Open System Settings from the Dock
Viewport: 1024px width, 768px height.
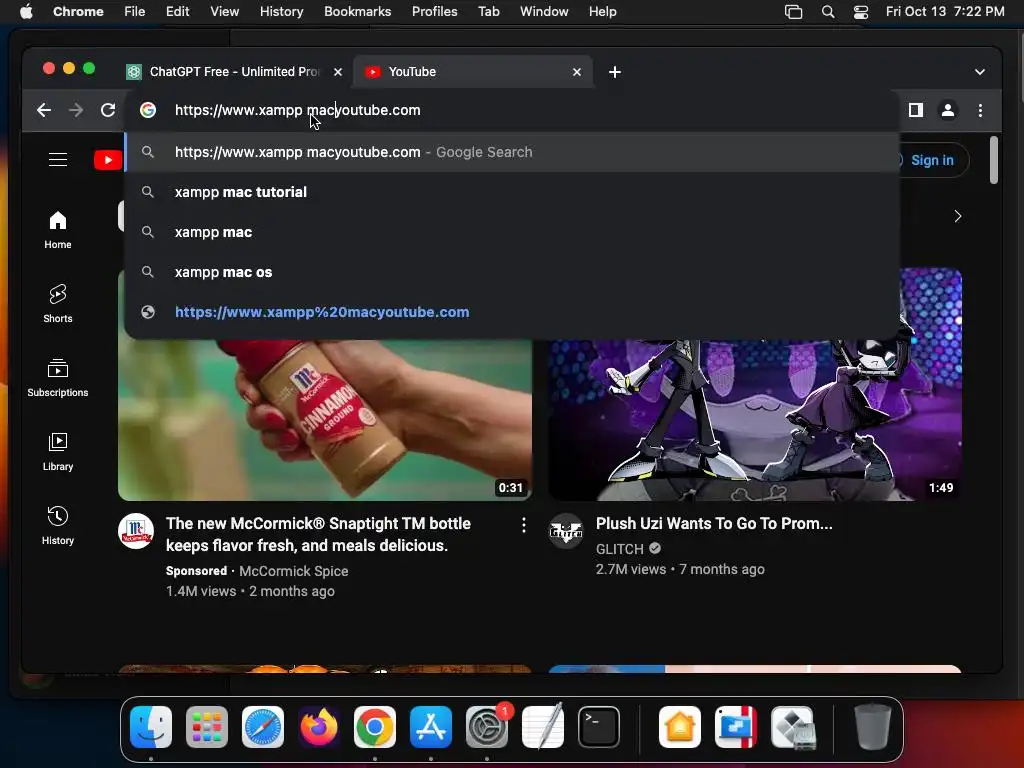point(487,727)
